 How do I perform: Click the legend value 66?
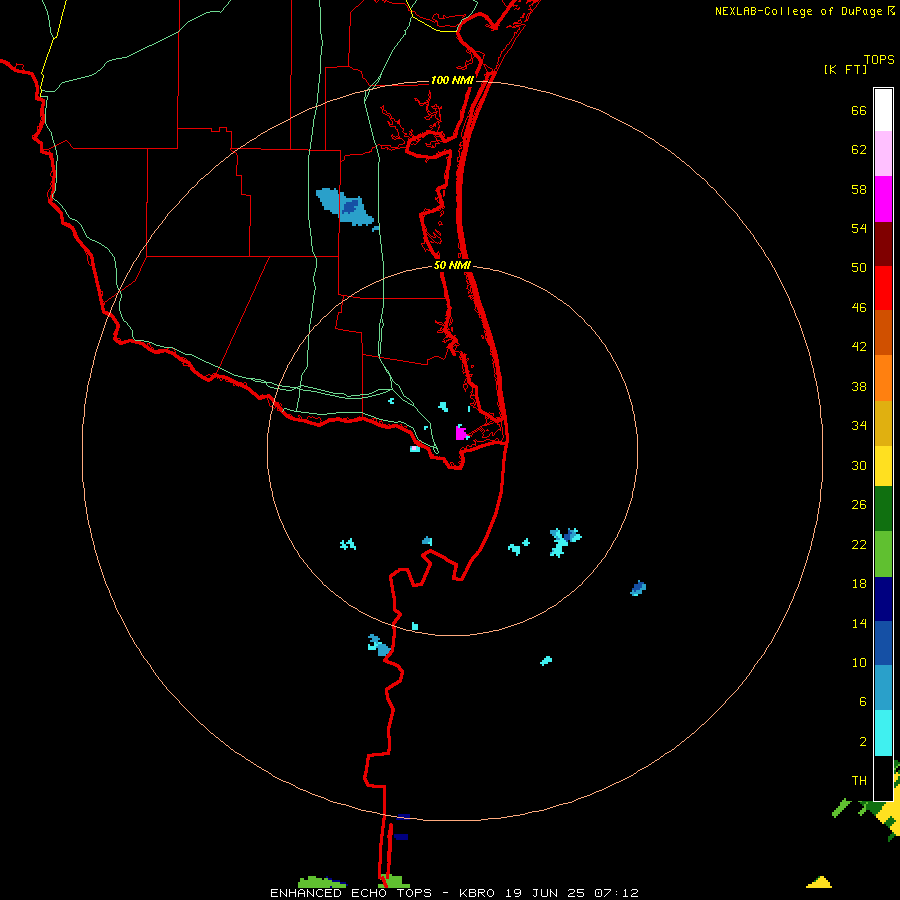click(859, 111)
